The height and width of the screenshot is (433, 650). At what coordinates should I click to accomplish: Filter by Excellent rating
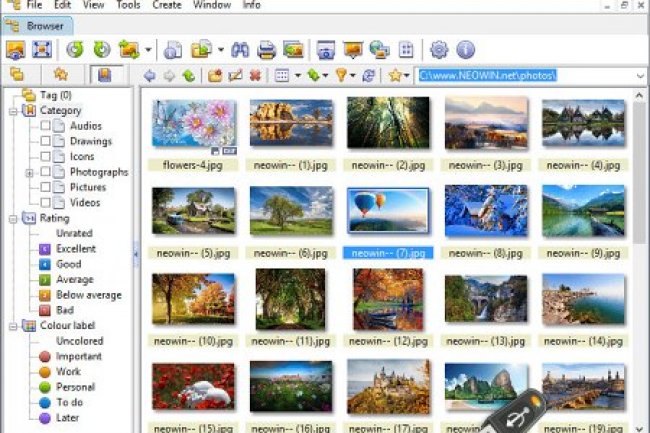(75, 249)
